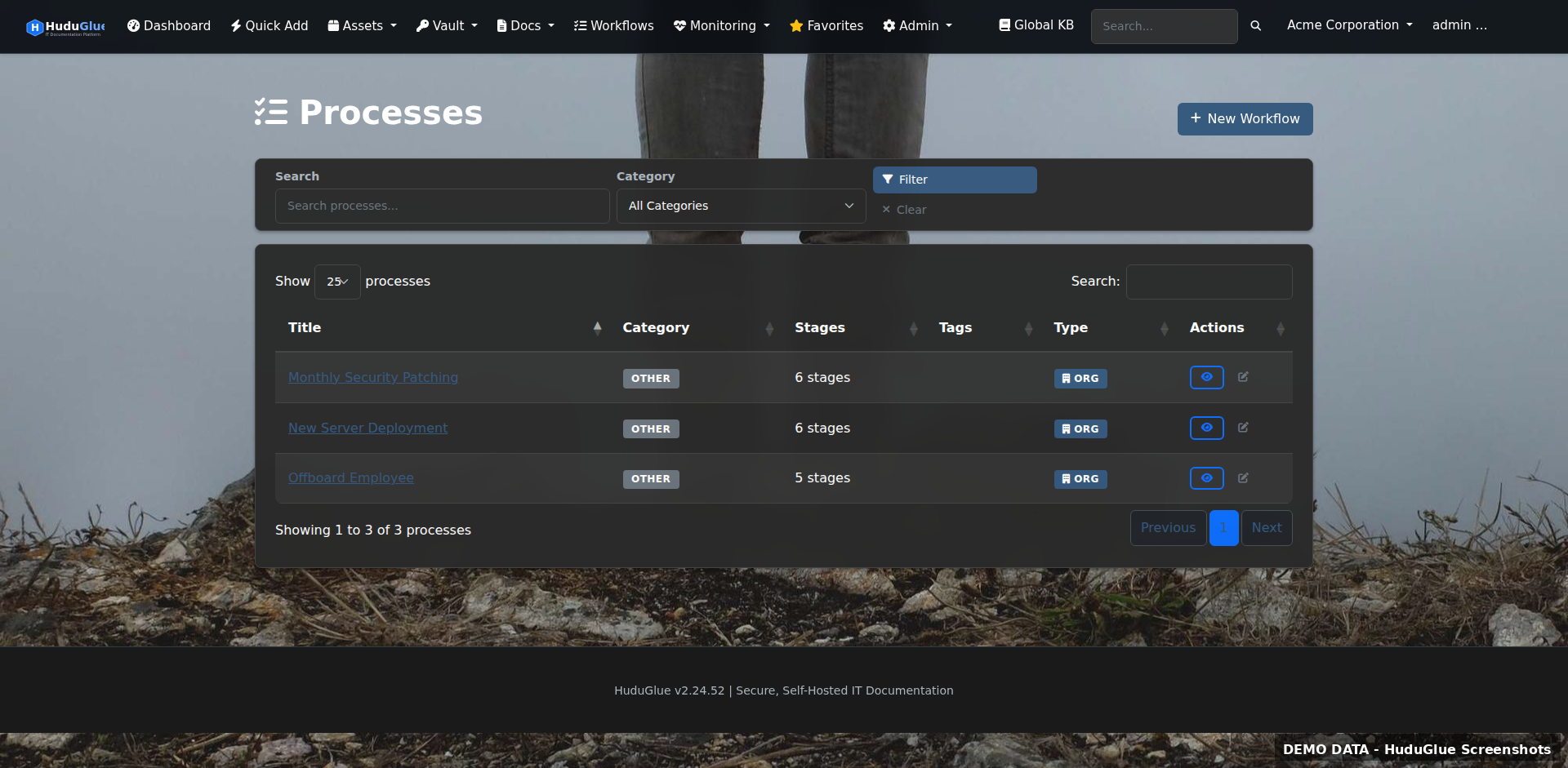1568x768 pixels.
Task: Click inside the Search processes input field
Action: (442, 206)
